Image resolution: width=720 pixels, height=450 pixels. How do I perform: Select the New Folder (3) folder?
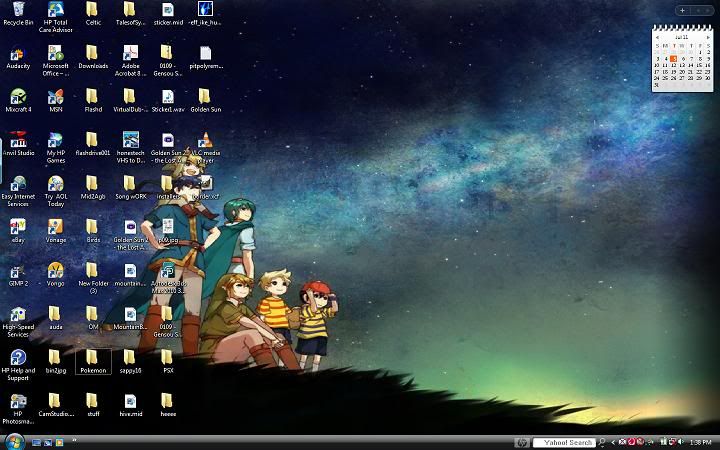pyautogui.click(x=93, y=278)
